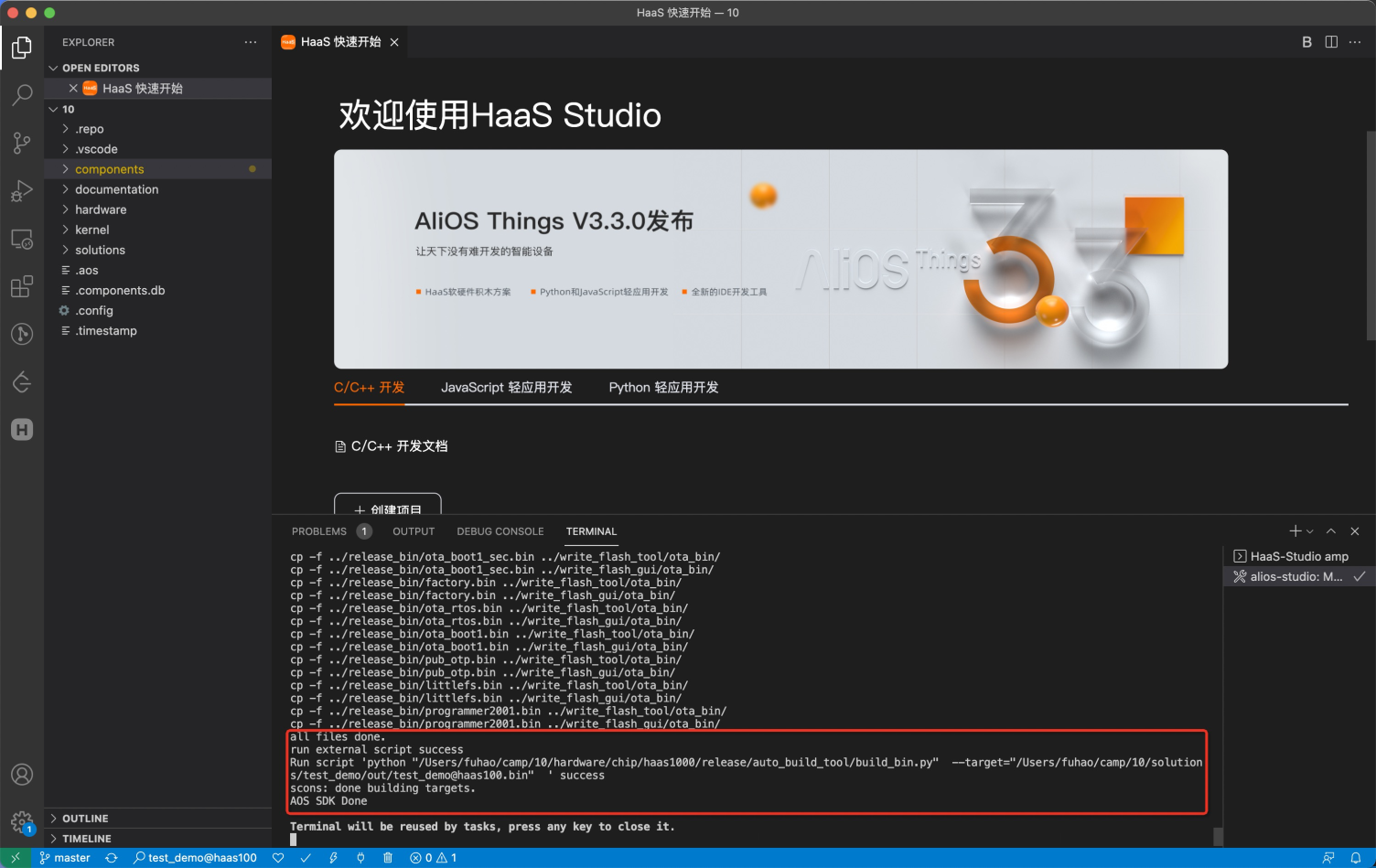Maximize the panel with the up chevron
This screenshot has width=1376, height=868.
[x=1331, y=531]
